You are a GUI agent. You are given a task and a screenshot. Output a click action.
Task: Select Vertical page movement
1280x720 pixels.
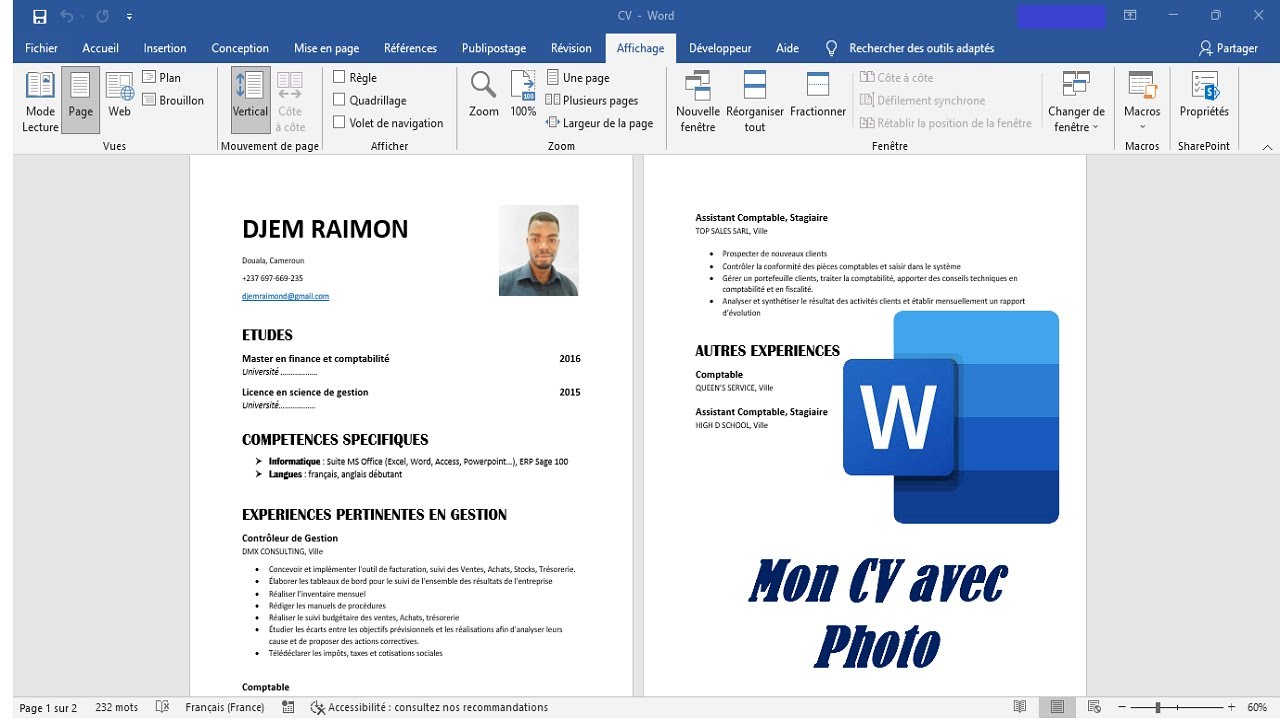pos(250,101)
